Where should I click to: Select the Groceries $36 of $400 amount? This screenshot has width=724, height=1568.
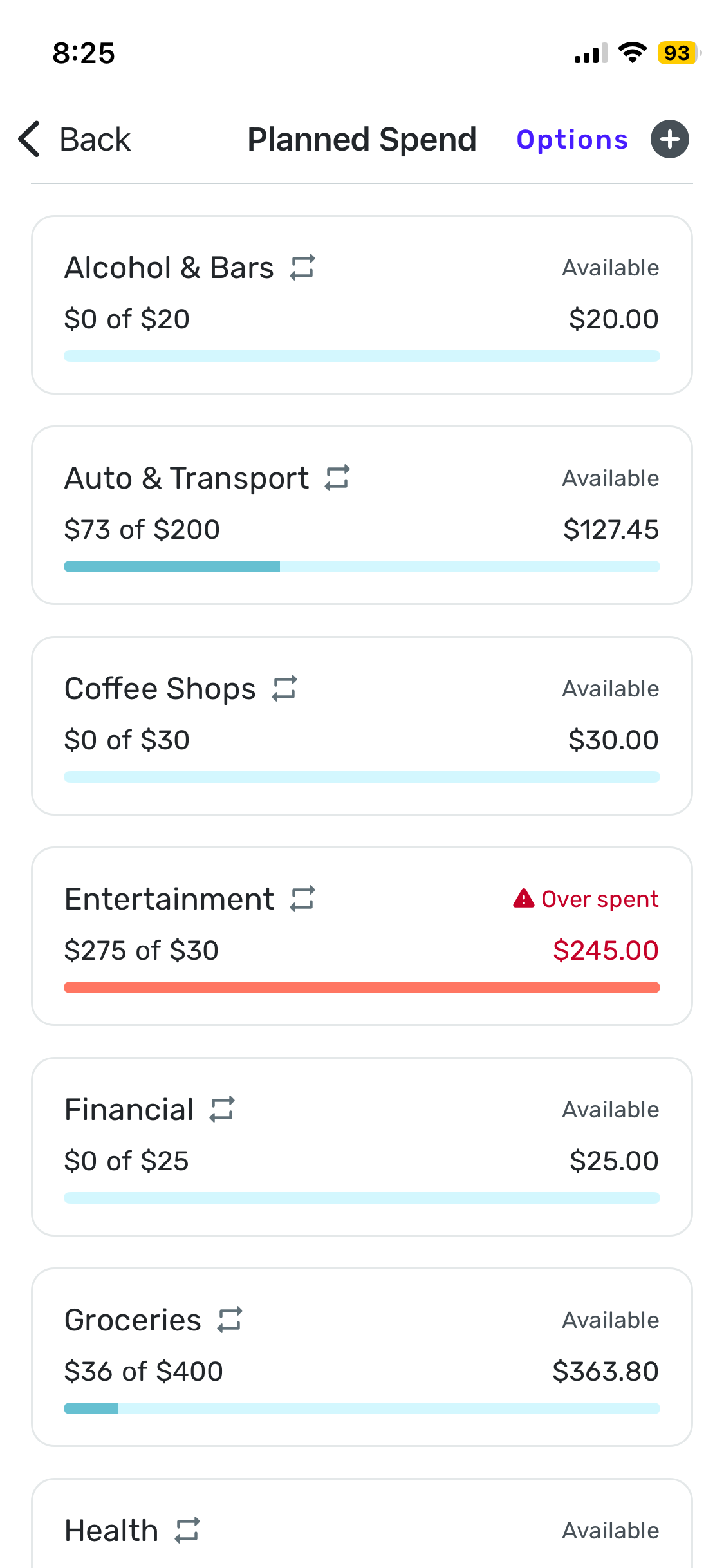coord(144,1372)
